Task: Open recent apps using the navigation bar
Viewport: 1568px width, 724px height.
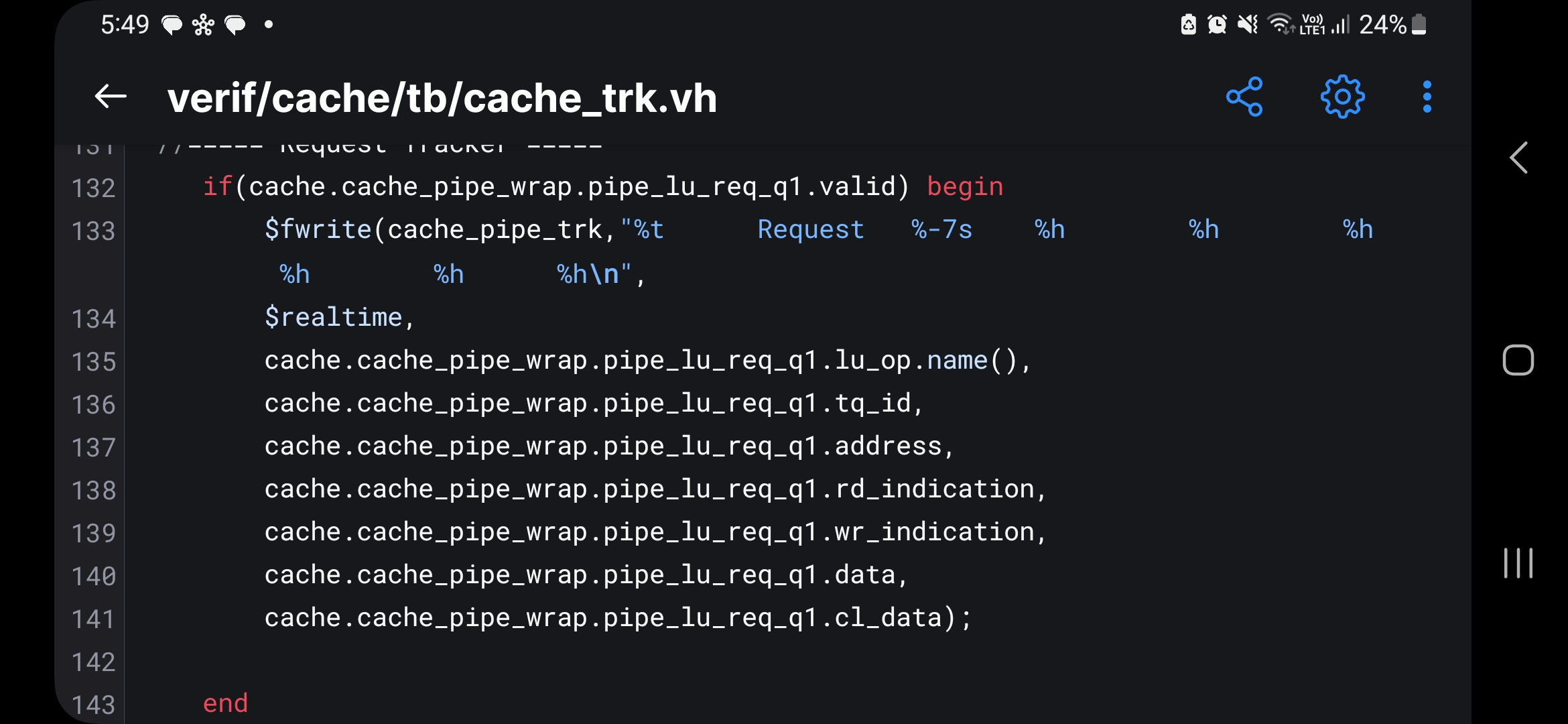Action: pyautogui.click(x=1518, y=563)
